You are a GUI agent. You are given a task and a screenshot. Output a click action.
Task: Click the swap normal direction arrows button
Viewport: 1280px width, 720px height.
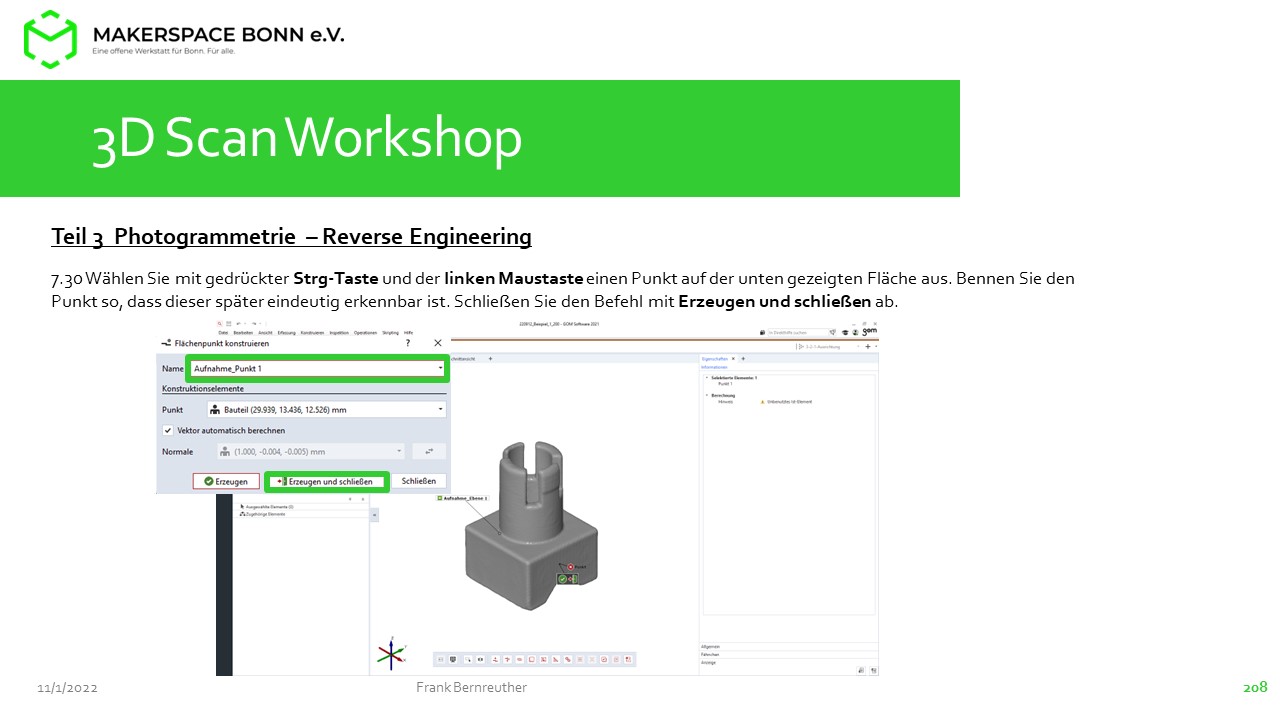pos(429,452)
